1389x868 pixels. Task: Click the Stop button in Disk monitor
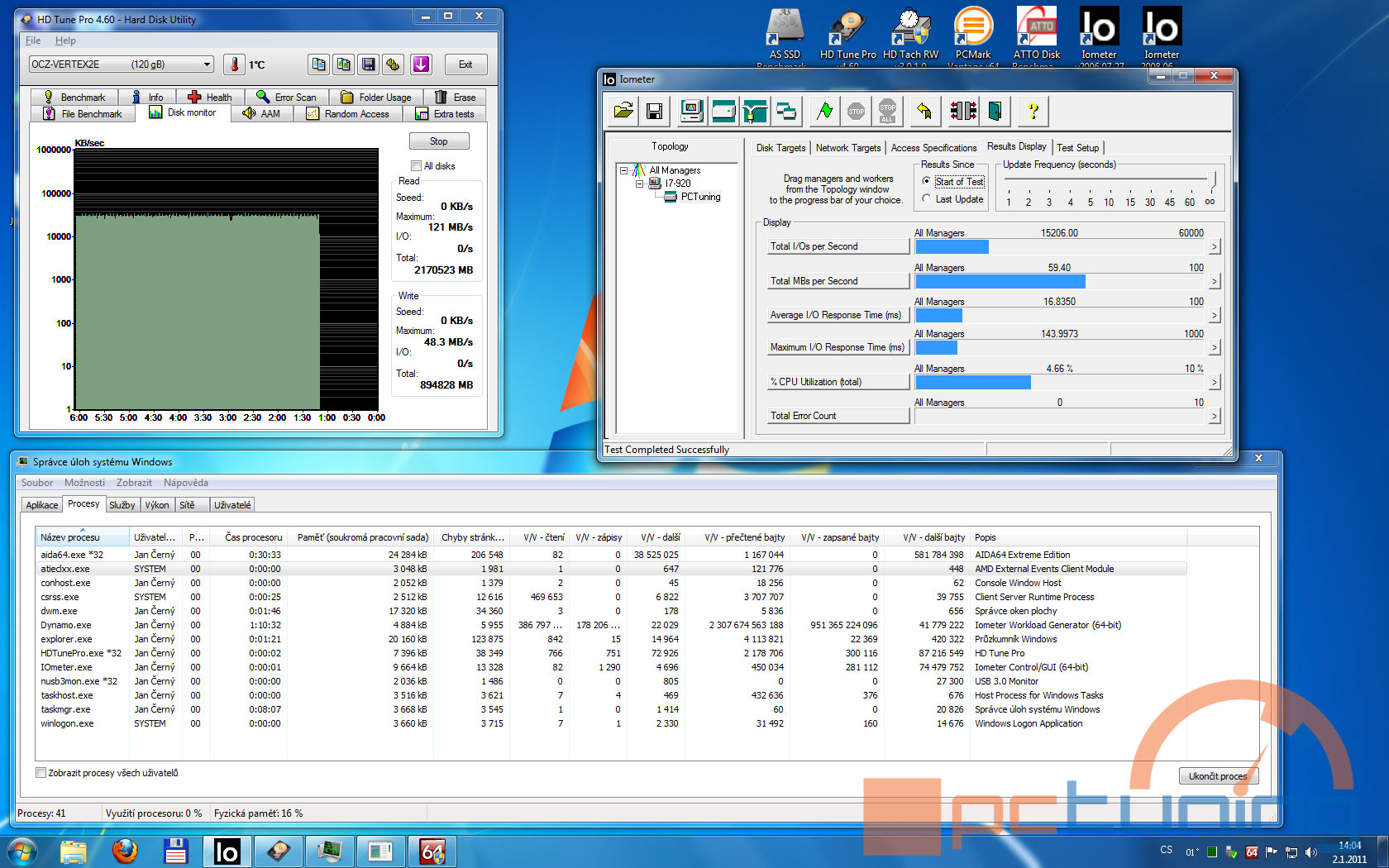click(439, 141)
